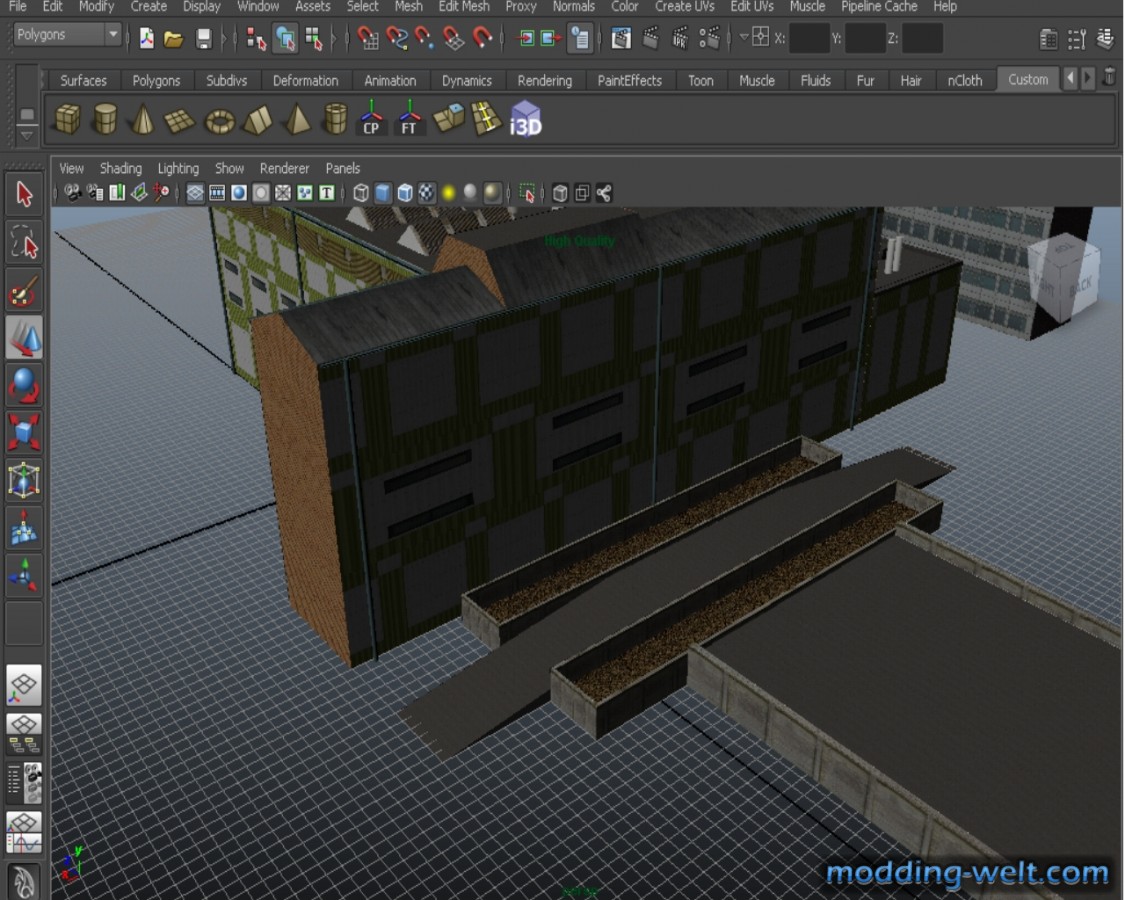Show the Channel Box panel icon
The width and height of the screenshot is (1125, 900).
click(x=1105, y=38)
